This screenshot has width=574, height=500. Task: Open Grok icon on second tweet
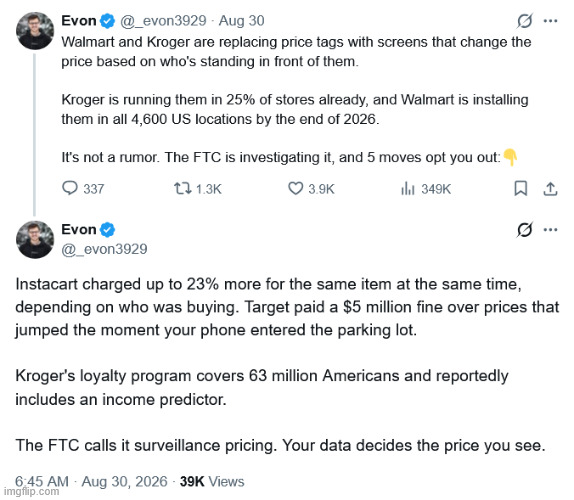tap(525, 230)
